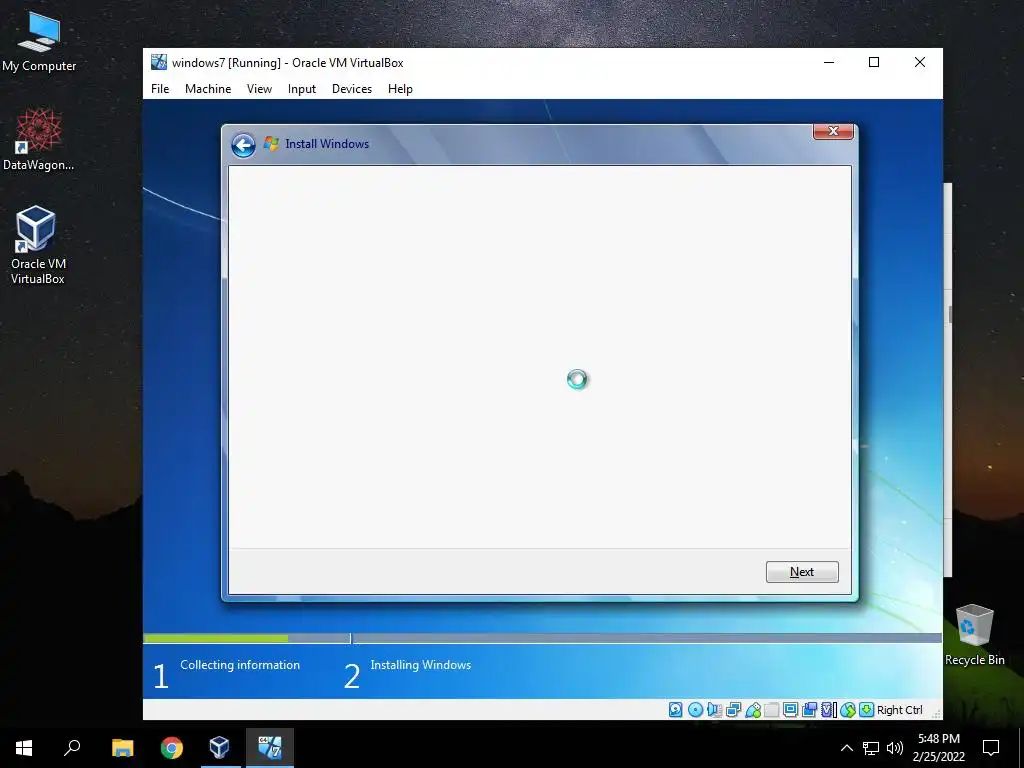Viewport: 1024px width, 768px height.
Task: Click the keyboard capture green arrow icon
Action: pos(867,710)
